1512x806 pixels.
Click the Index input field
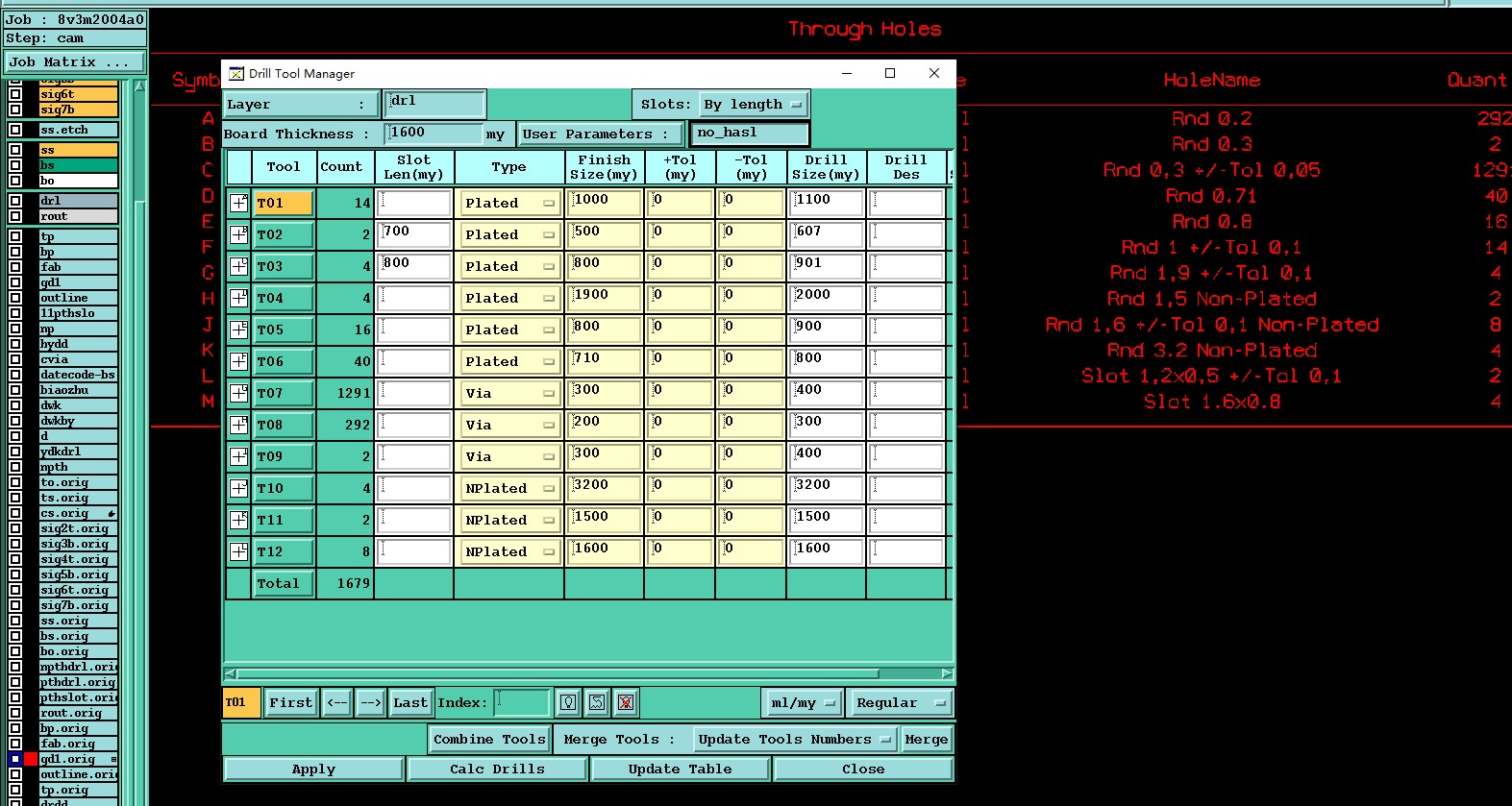[522, 702]
